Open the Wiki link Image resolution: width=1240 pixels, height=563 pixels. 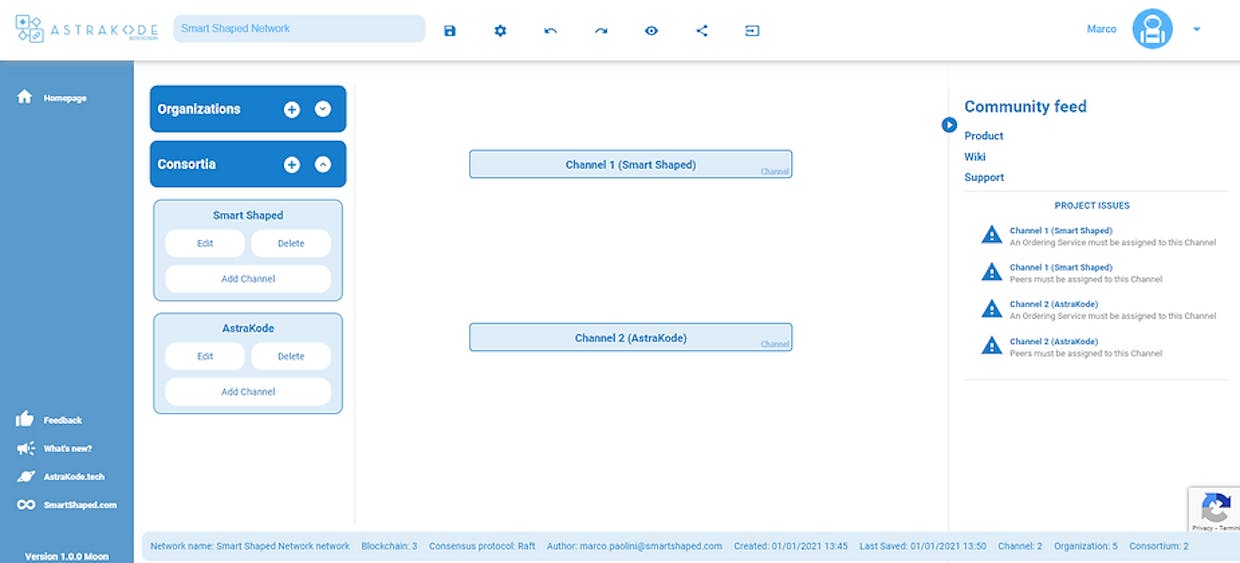pyautogui.click(x=975, y=157)
